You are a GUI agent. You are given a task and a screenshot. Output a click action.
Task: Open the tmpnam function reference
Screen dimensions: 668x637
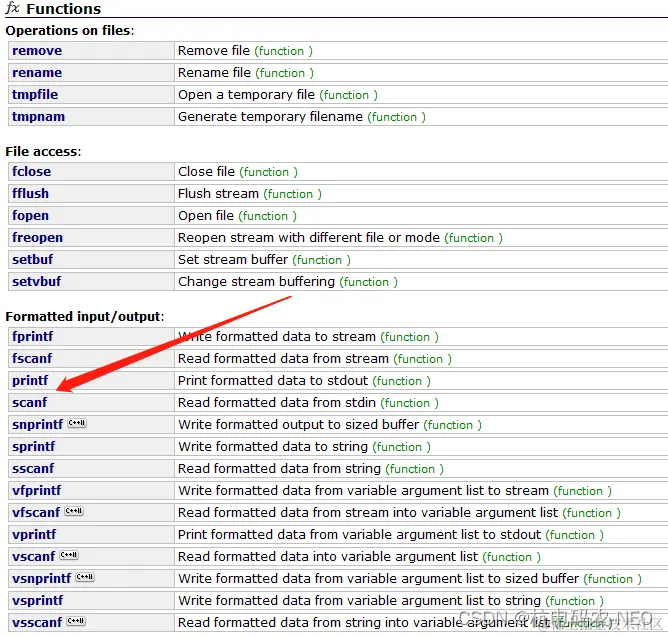point(38,117)
